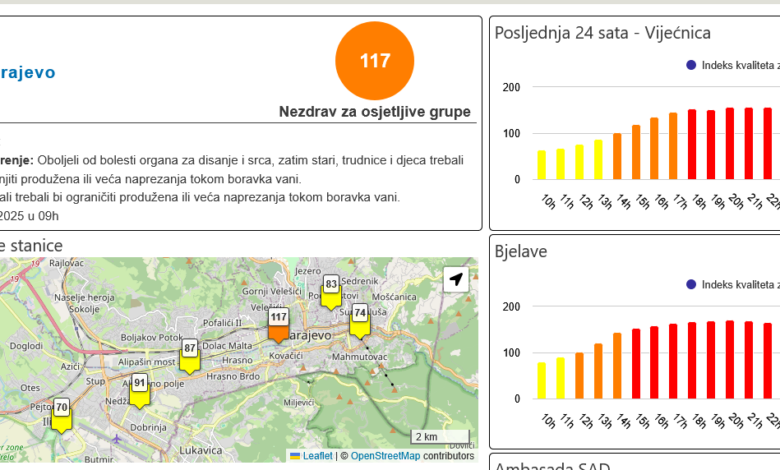The image size is (780, 470).
Task: Click the locate arrow button on map
Action: tap(456, 280)
